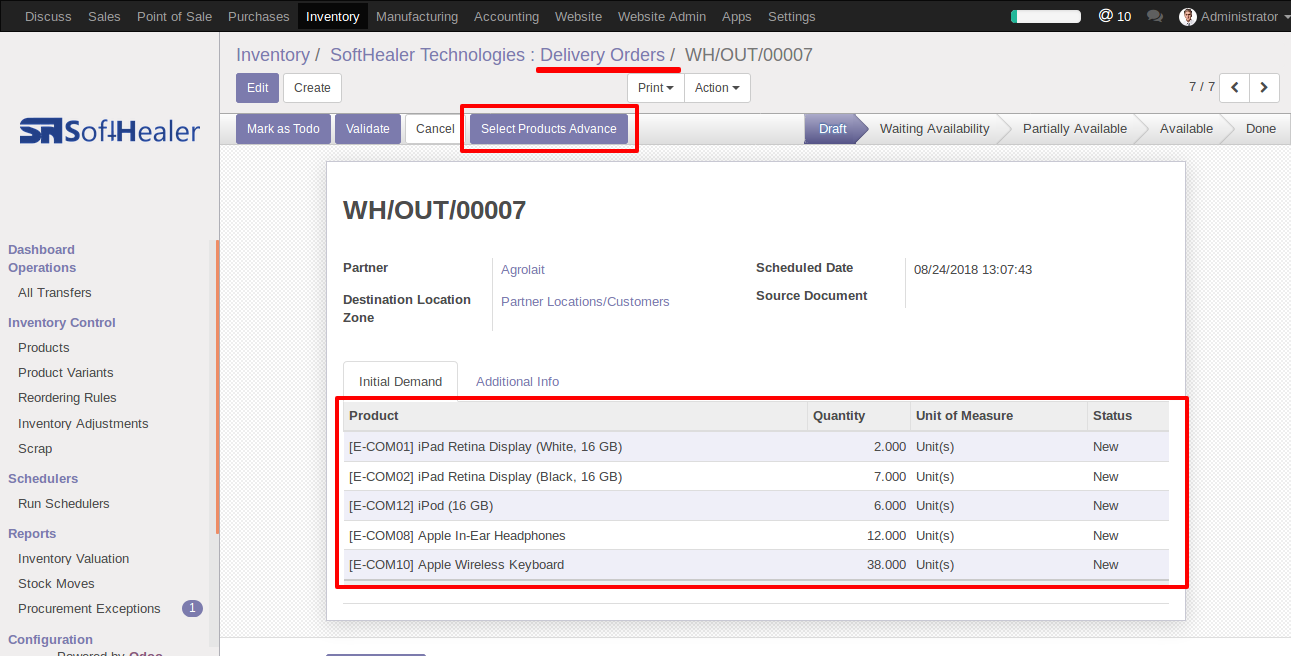Click the Draft status stage

(833, 129)
